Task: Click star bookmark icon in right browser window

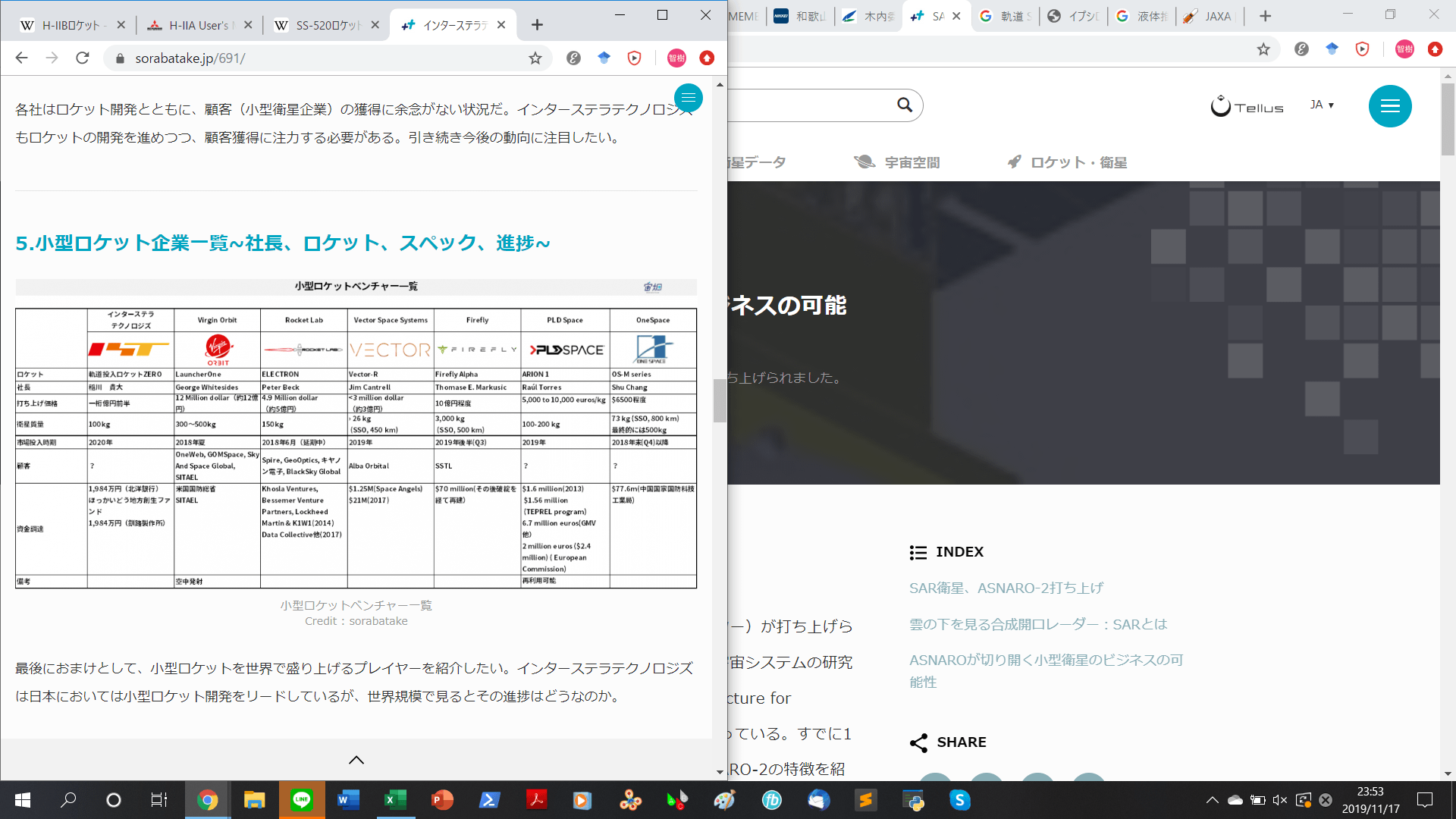Action: tap(1263, 49)
